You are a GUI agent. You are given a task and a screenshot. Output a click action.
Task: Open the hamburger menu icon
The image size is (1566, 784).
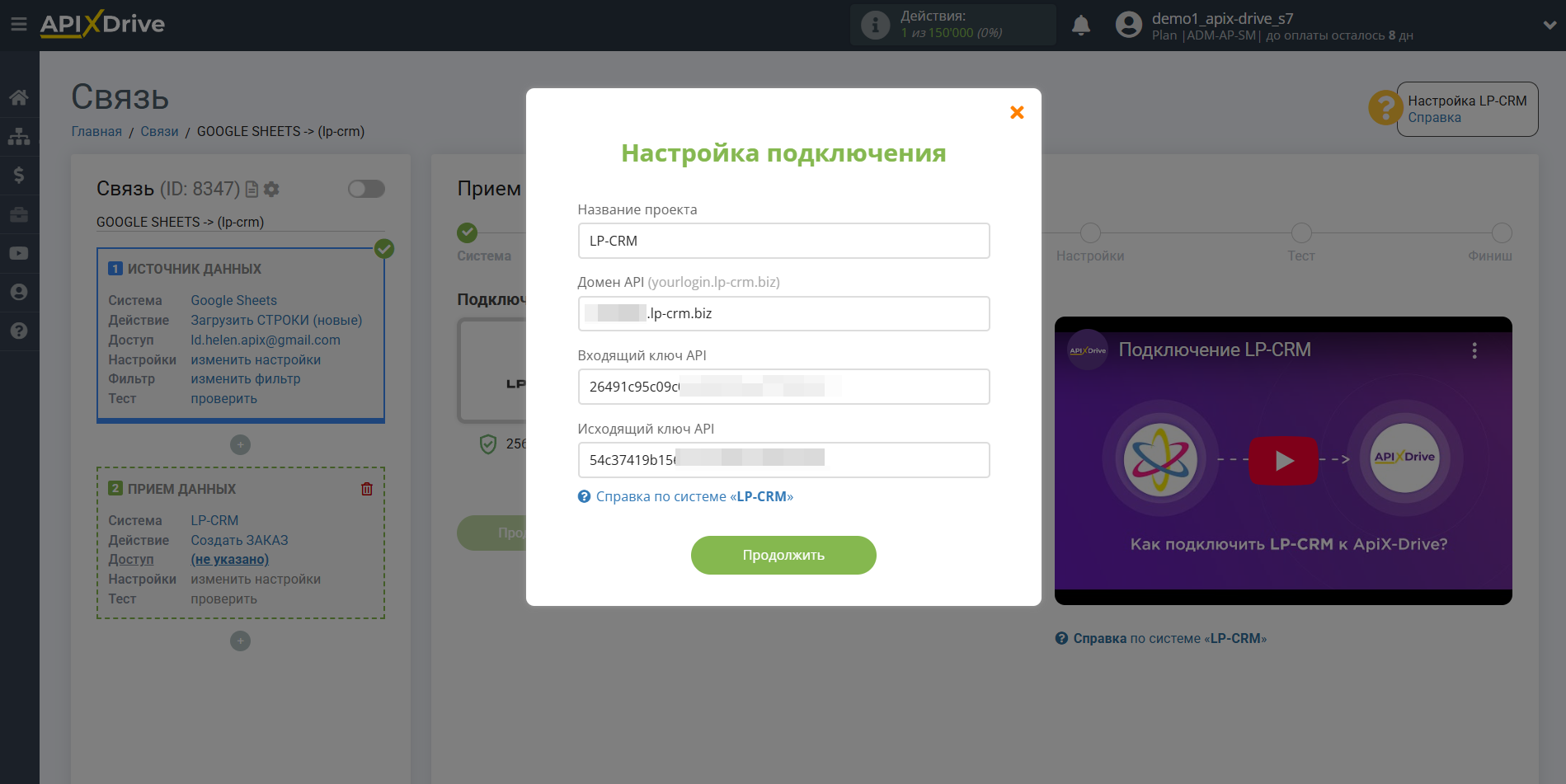18,25
